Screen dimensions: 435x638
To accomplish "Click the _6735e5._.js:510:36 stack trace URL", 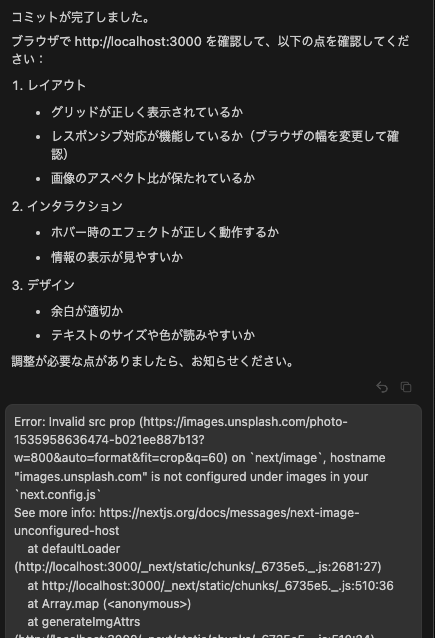I will 218,586.
